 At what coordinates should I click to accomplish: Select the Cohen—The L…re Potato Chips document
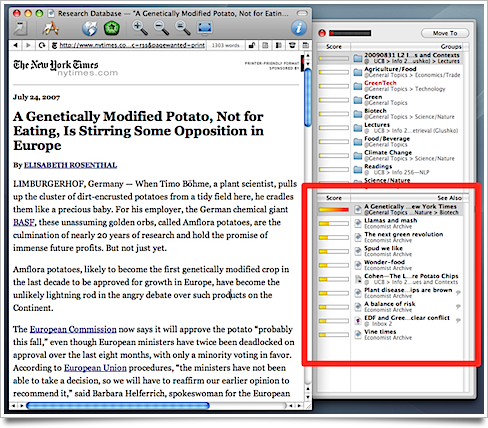click(x=390, y=279)
